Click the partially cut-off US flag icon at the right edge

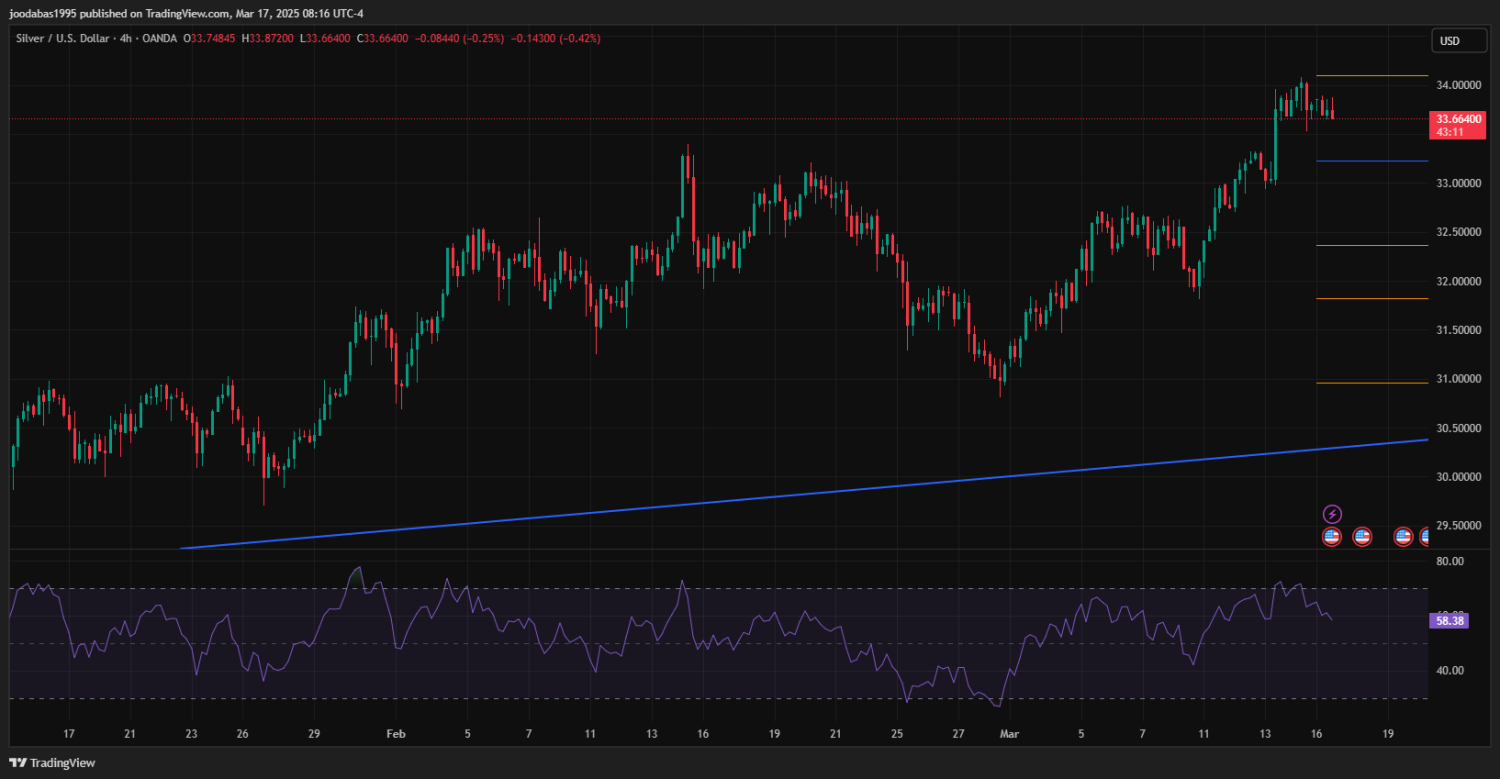[x=1424, y=537]
